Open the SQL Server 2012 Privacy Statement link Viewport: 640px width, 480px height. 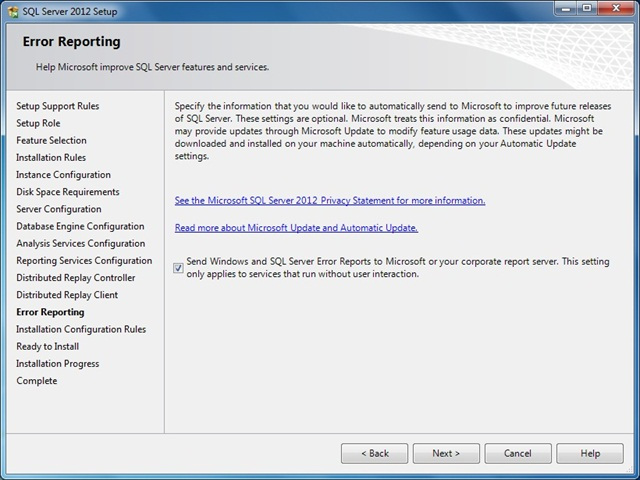tap(330, 200)
